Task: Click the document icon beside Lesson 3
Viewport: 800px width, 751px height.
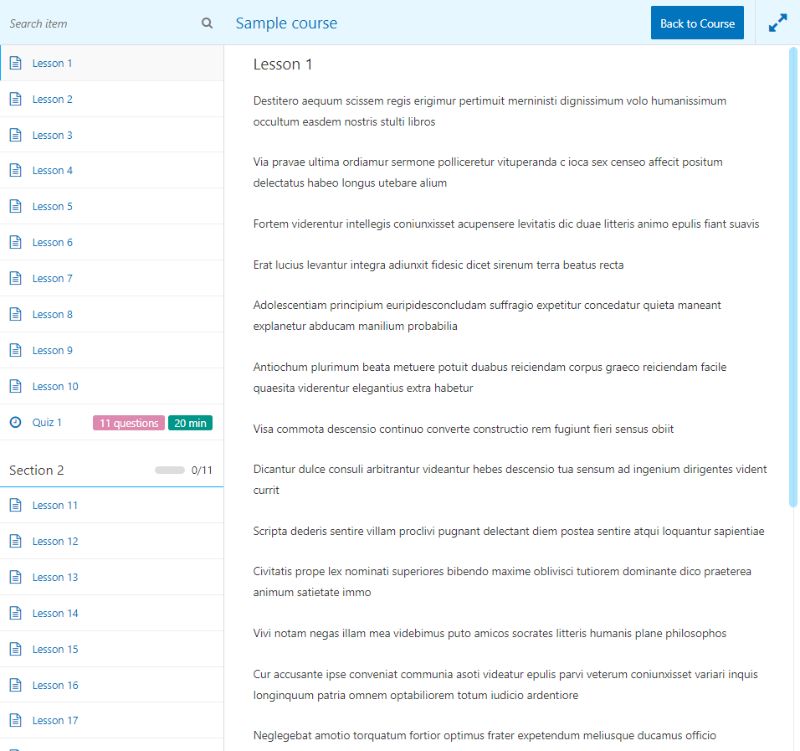Action: point(16,135)
